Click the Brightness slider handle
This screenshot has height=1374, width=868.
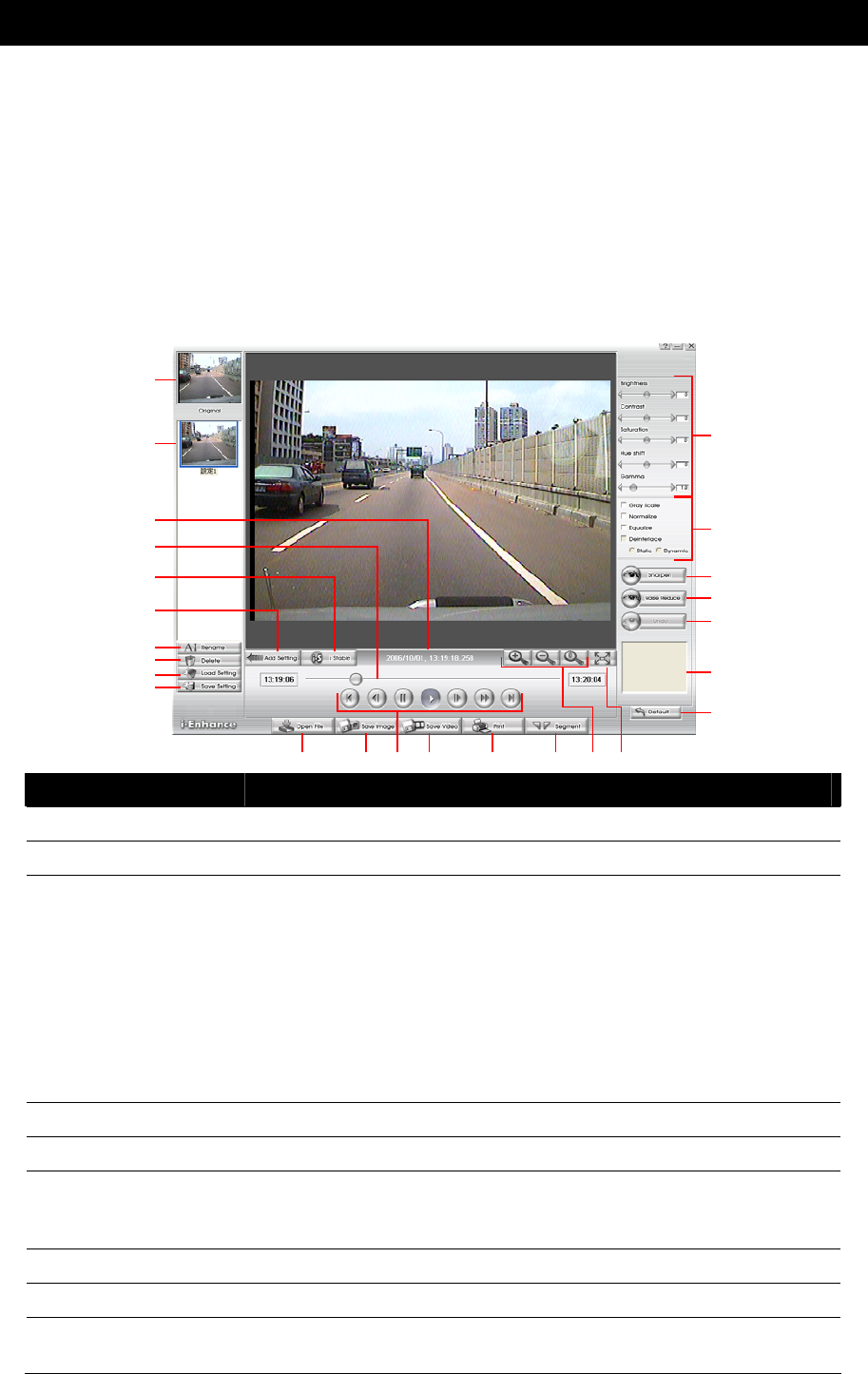[646, 393]
